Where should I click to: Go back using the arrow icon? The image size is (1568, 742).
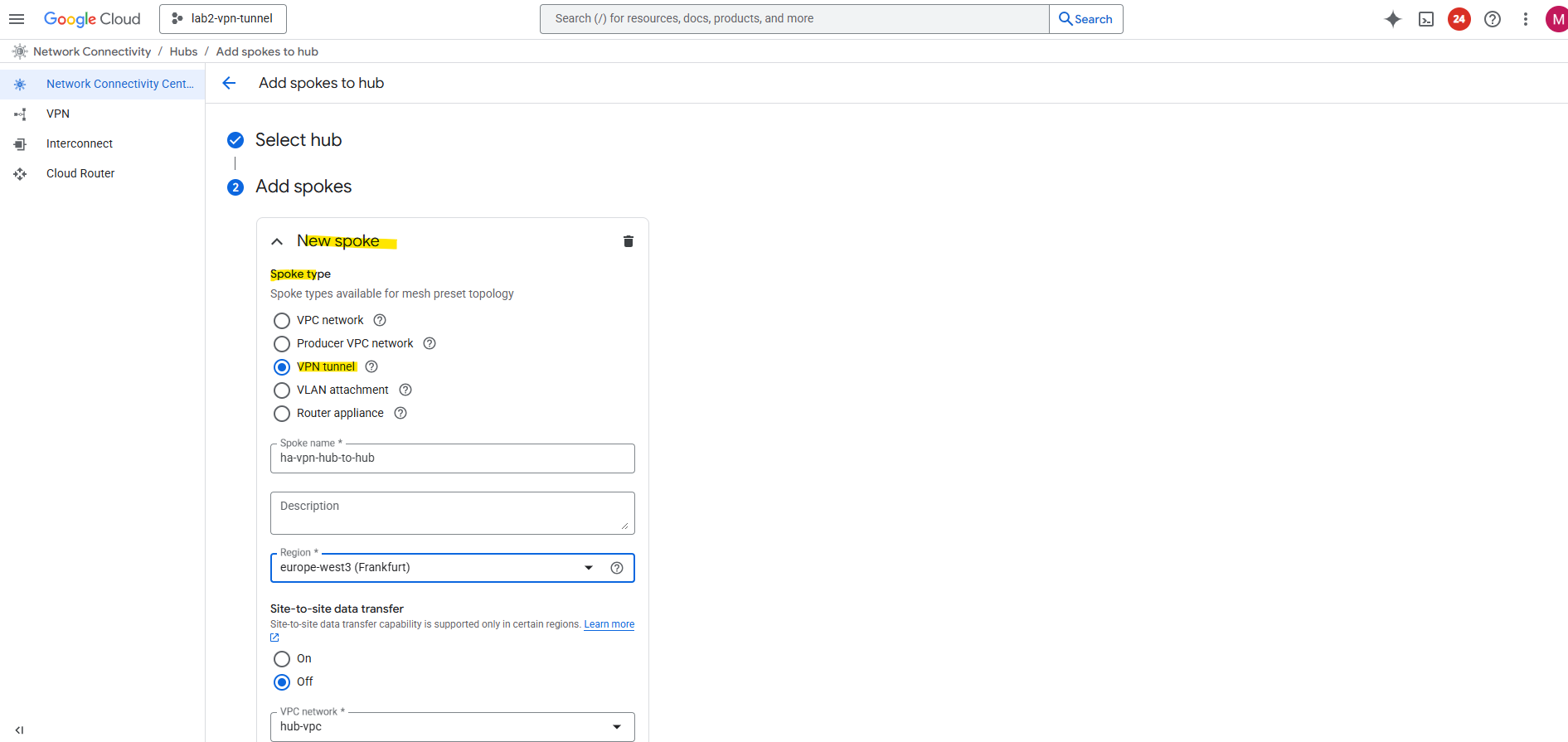pos(230,83)
